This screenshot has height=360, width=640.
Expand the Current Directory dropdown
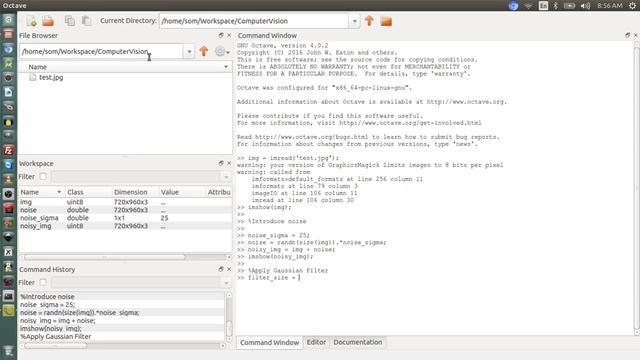(x=354, y=21)
